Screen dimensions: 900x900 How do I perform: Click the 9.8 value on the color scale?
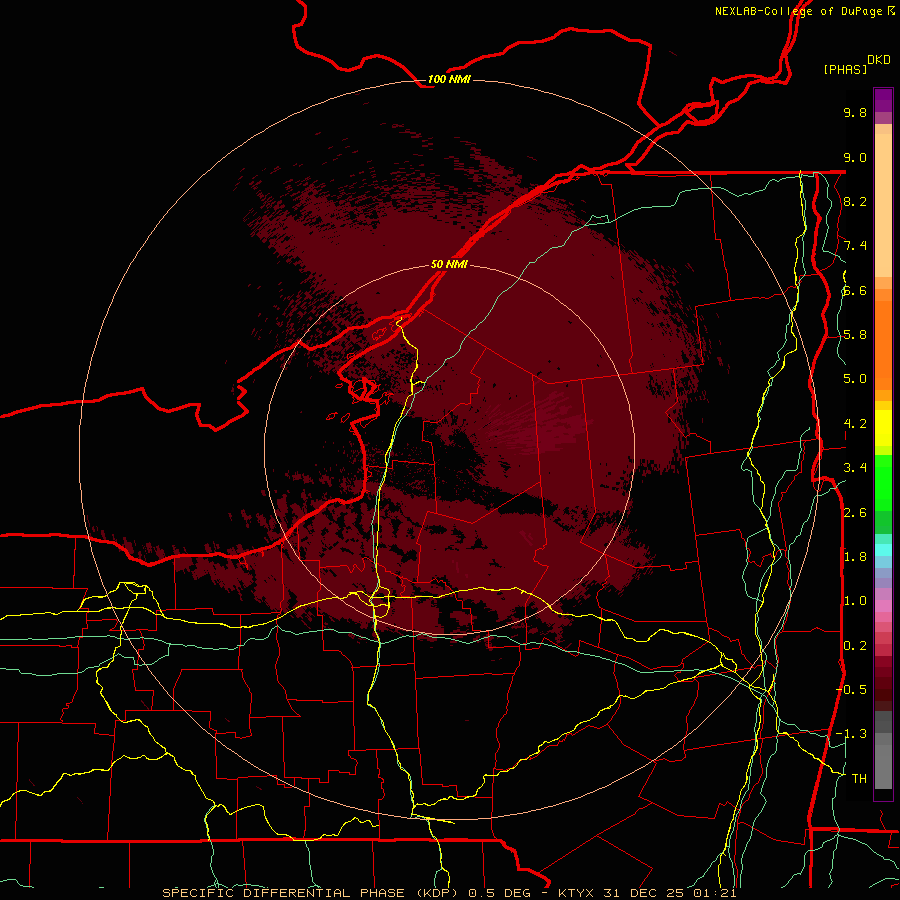[855, 112]
